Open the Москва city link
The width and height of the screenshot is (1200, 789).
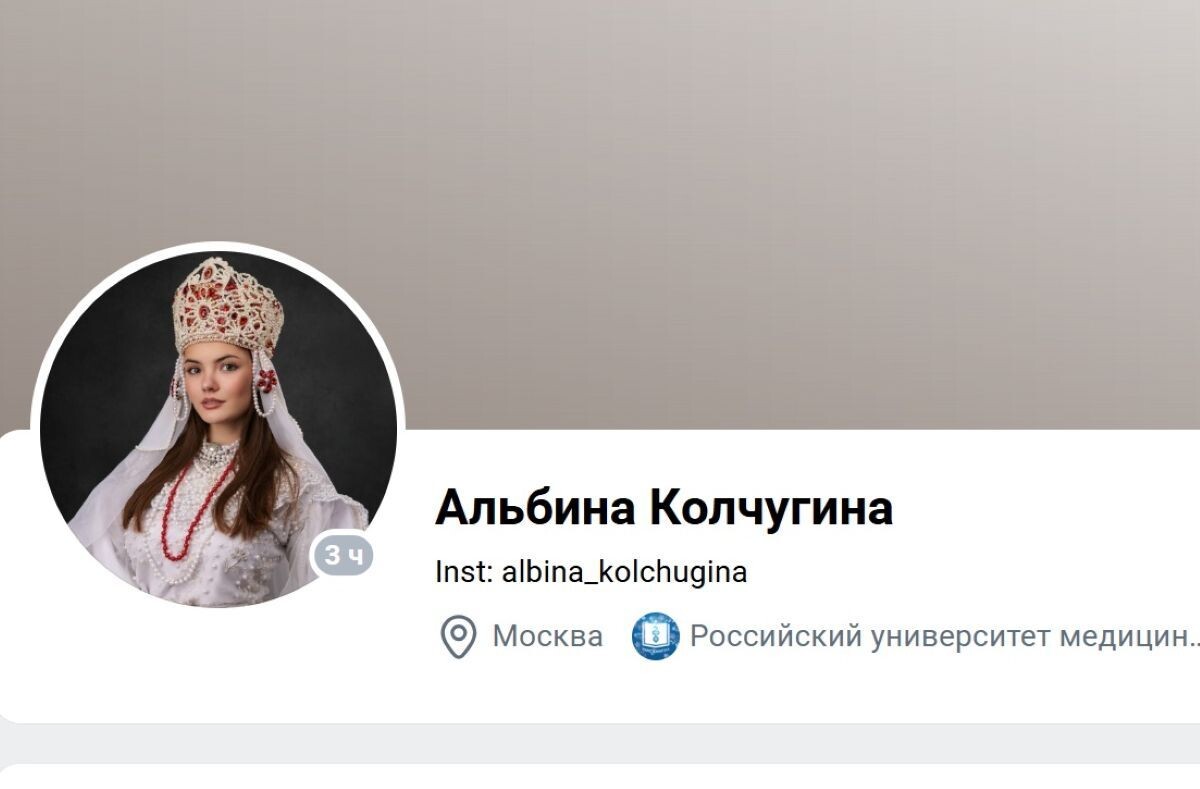click(x=547, y=636)
